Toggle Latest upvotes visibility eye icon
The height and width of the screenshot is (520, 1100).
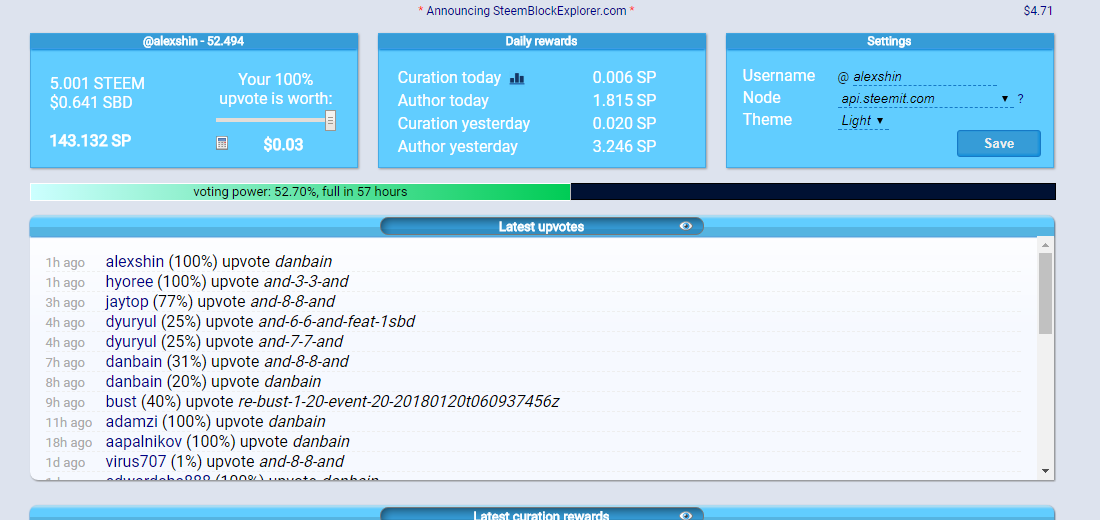tap(686, 226)
